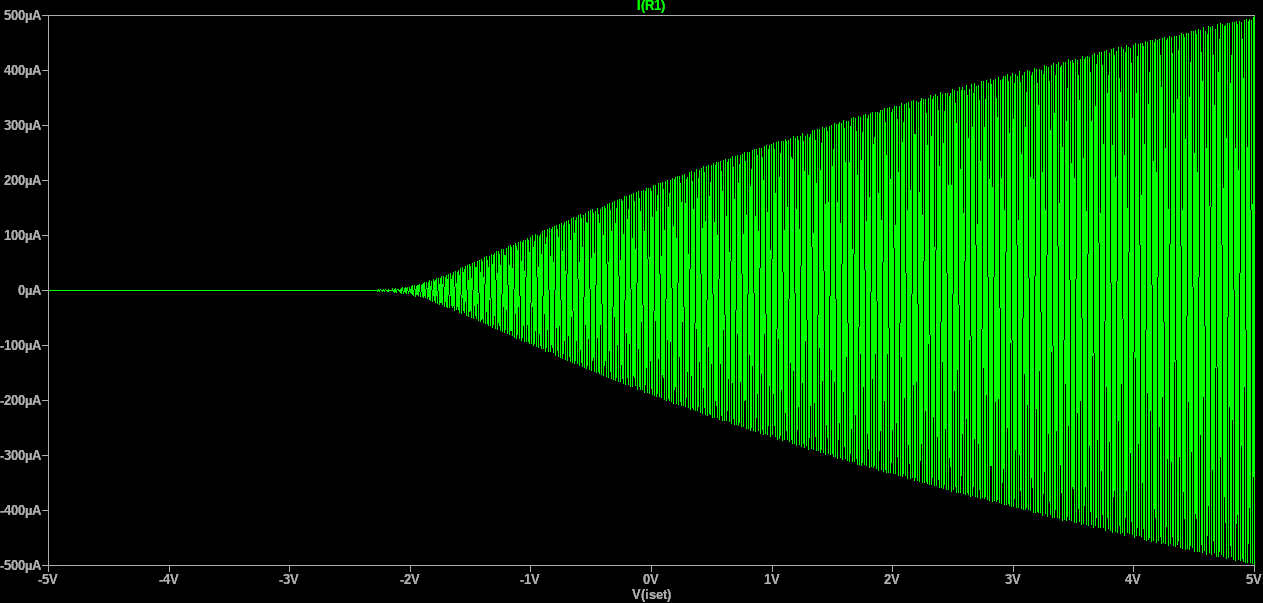This screenshot has height=603, width=1263.
Task: Click the -100µA vertical axis label
Action: [x=20, y=346]
